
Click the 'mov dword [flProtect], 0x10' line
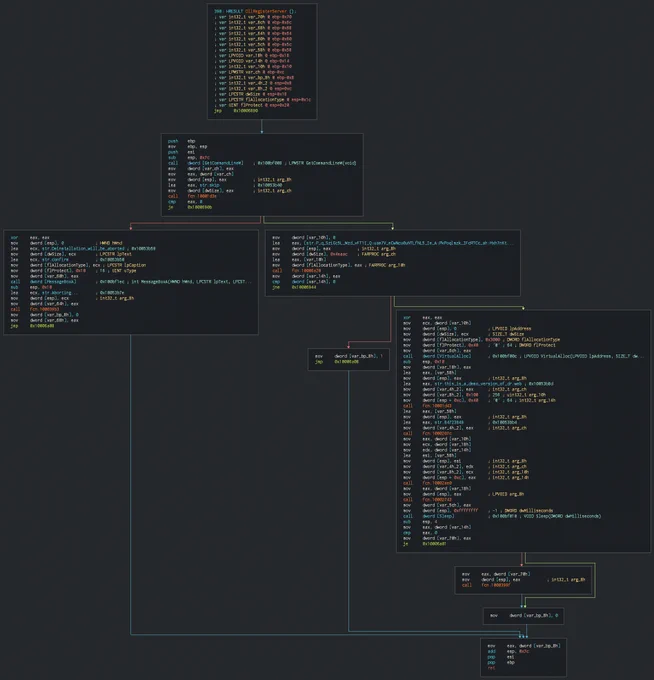[73, 271]
